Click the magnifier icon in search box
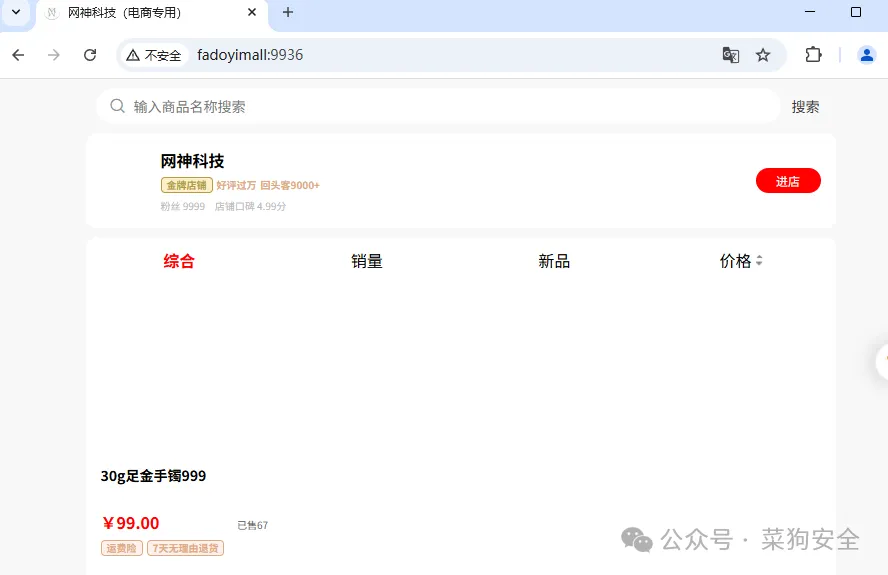 tap(117, 106)
